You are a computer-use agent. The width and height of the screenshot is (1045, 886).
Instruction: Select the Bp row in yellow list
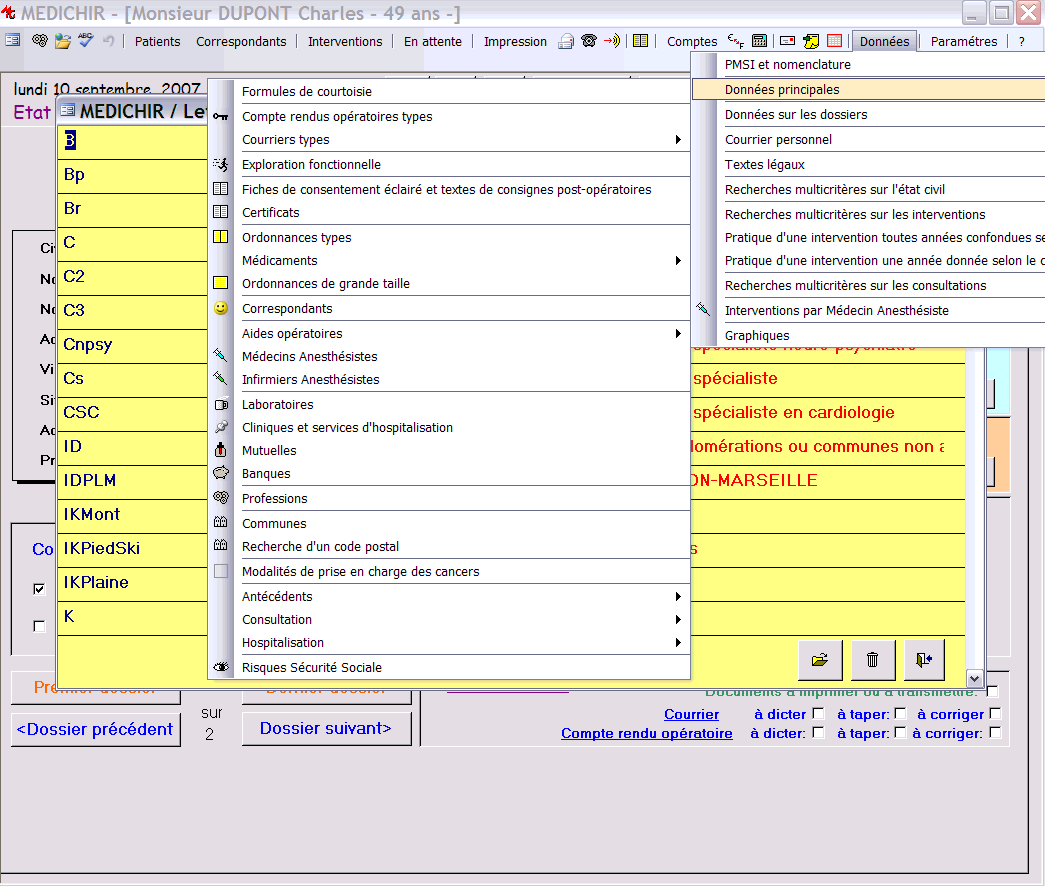[x=132, y=175]
